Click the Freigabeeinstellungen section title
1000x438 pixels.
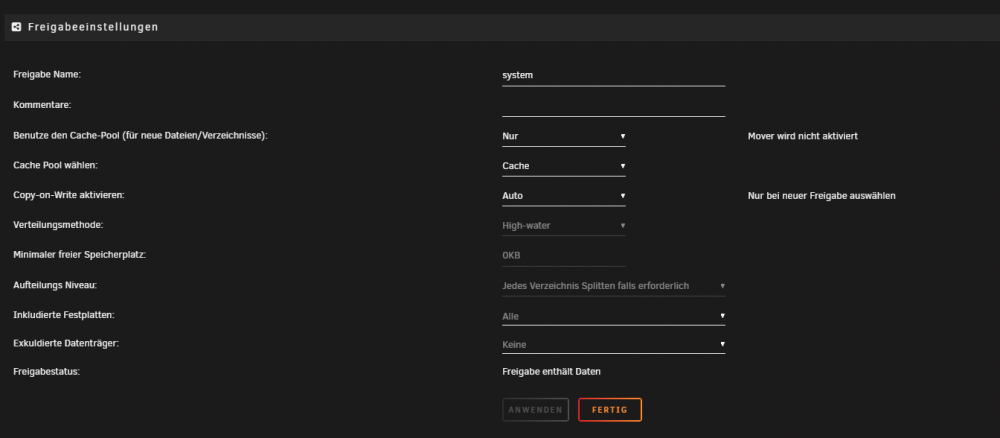[x=93, y=27]
